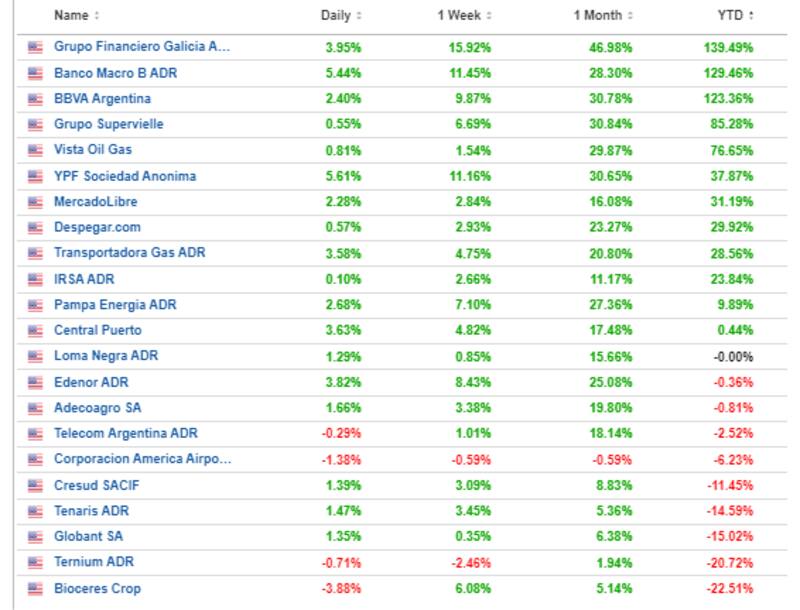Sort by the Daily column header
Screen dimensions: 800x610
[x=341, y=16]
